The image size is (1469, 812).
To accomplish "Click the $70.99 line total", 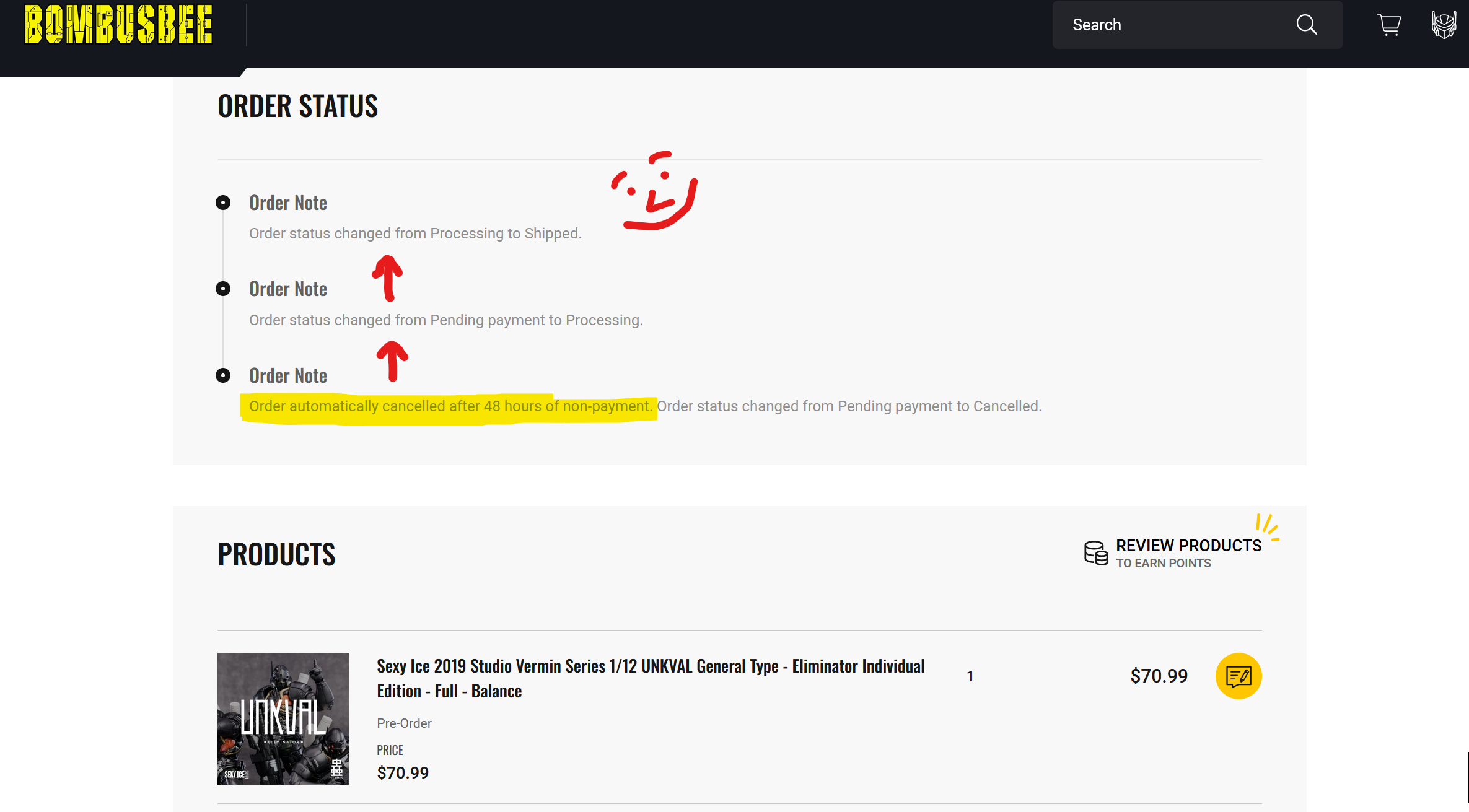I will pos(1159,676).
